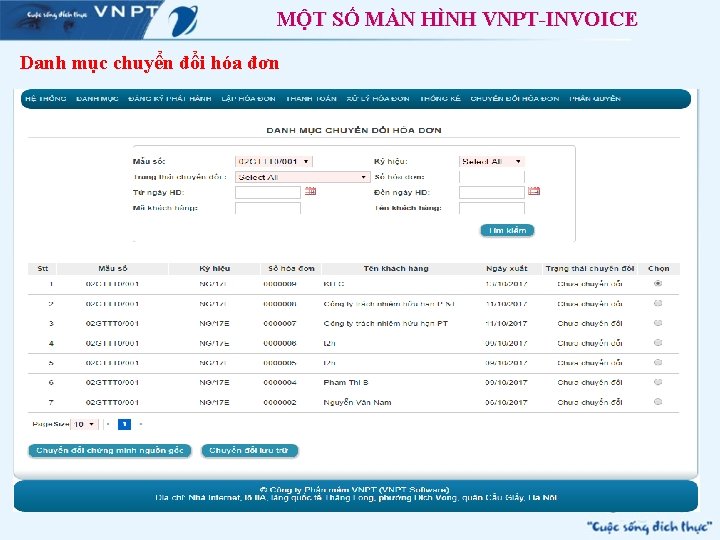Choose radio button for Pham Thi B row
Viewport: 720px width, 540px height.
pos(658,382)
